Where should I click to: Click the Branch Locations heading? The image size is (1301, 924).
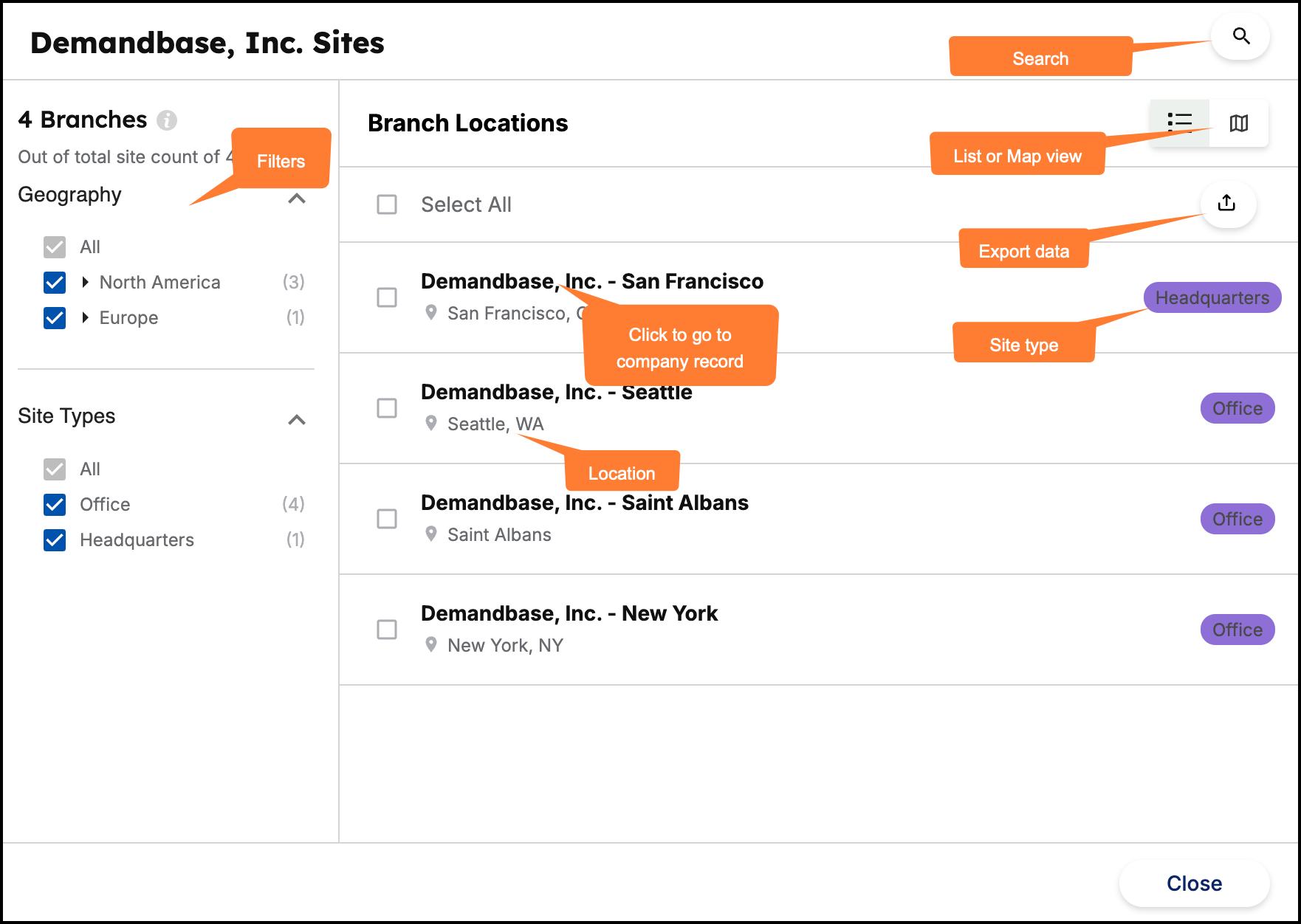(x=468, y=123)
